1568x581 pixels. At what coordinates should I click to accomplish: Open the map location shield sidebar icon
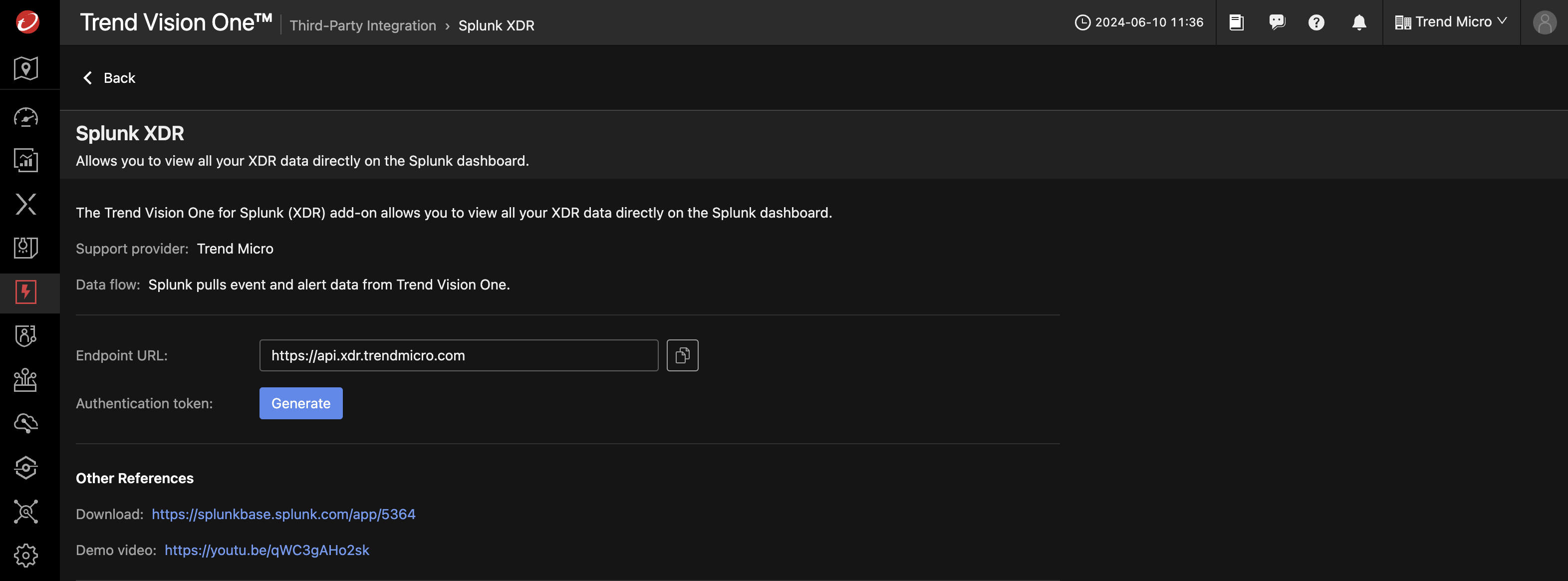25,67
